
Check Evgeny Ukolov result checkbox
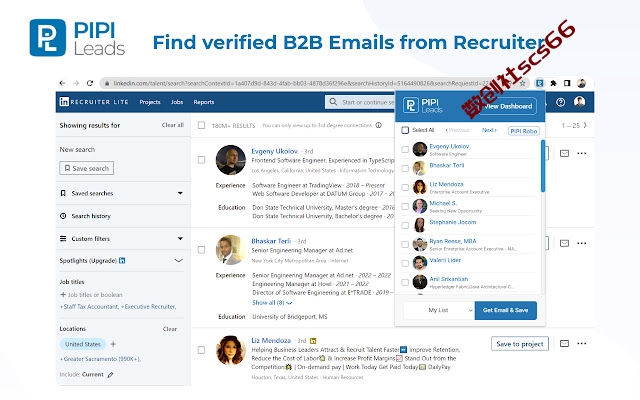click(201, 160)
